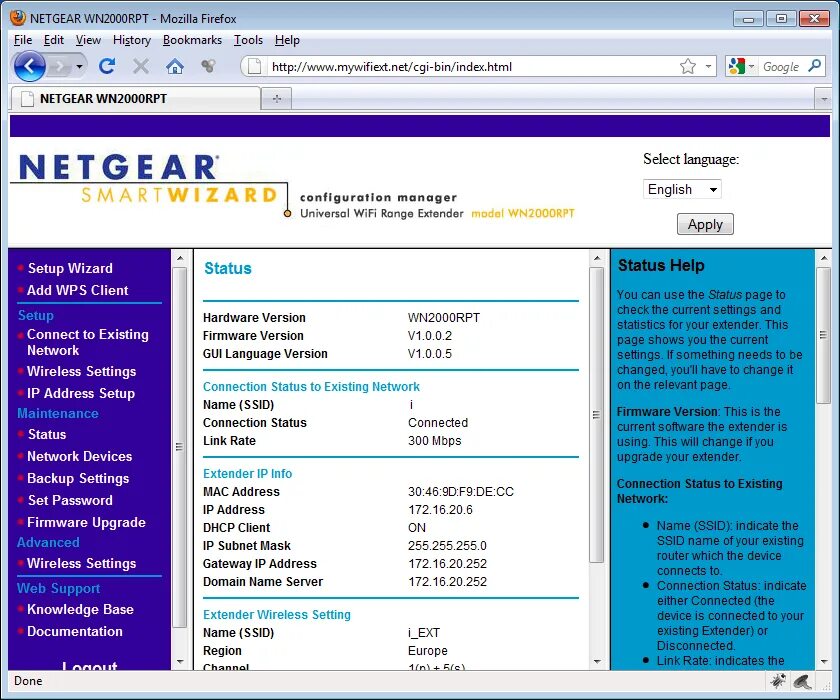Open Network Devices page
This screenshot has width=840, height=700.
coord(79,456)
